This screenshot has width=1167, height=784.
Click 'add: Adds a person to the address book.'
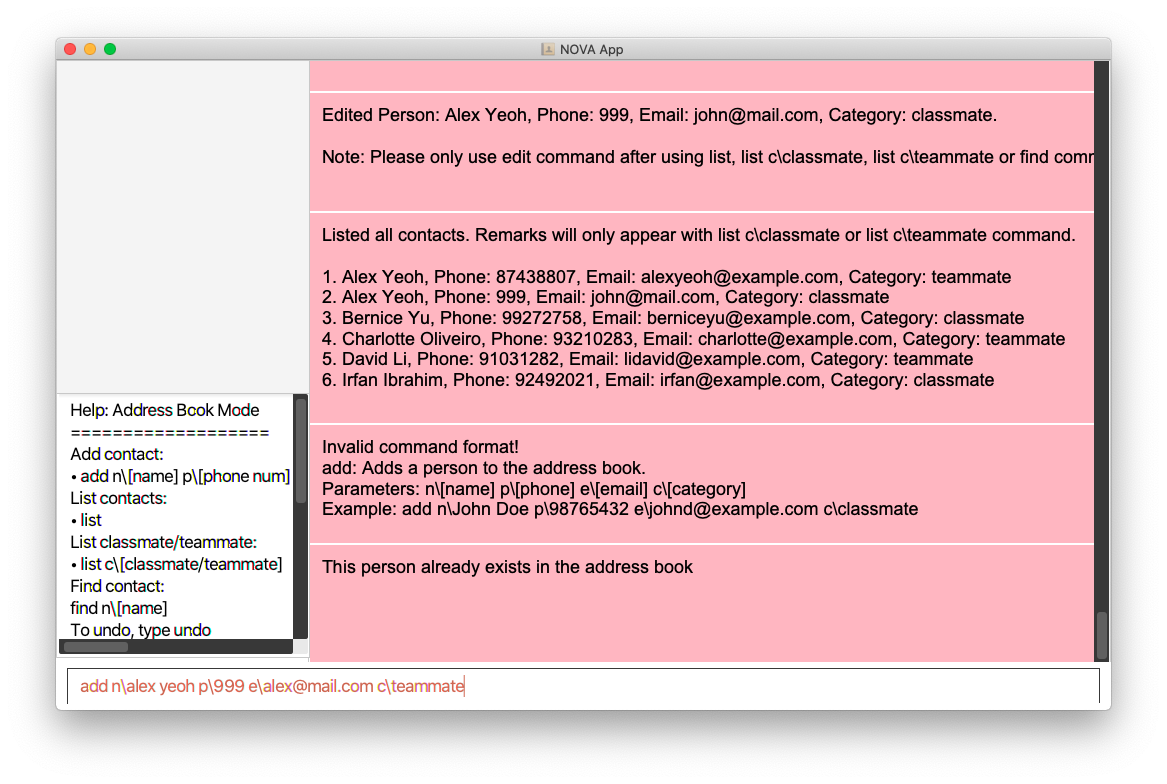pos(484,468)
